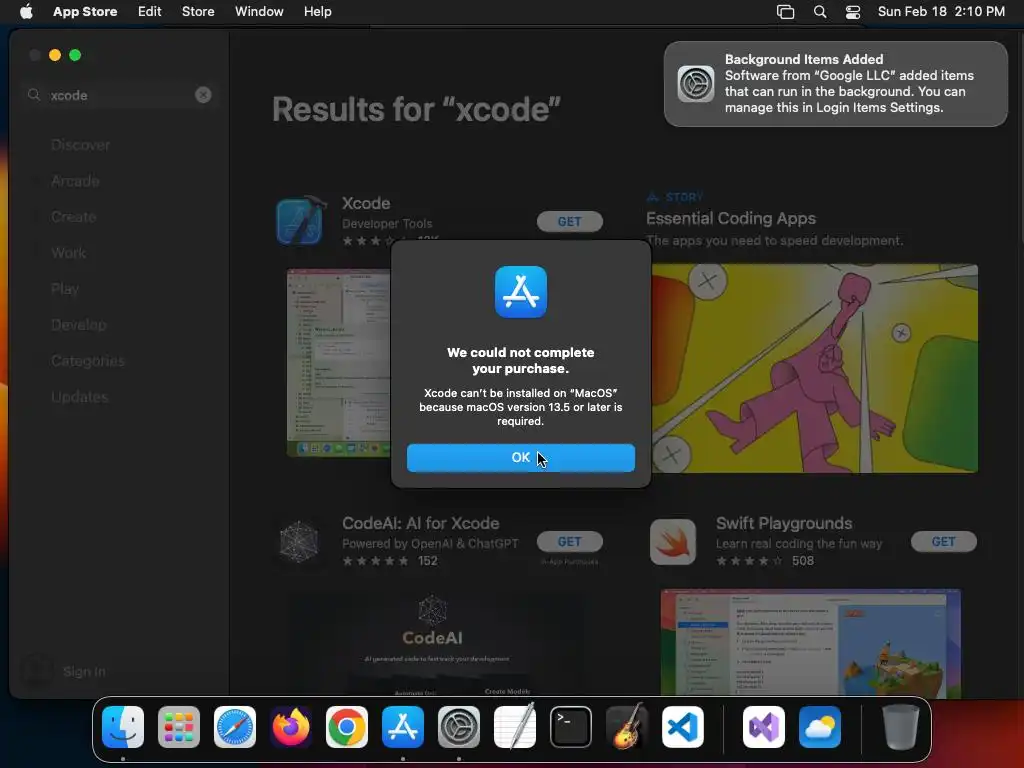This screenshot has height=768, width=1024.
Task: Open Terminal from the Dock
Action: coord(571,727)
